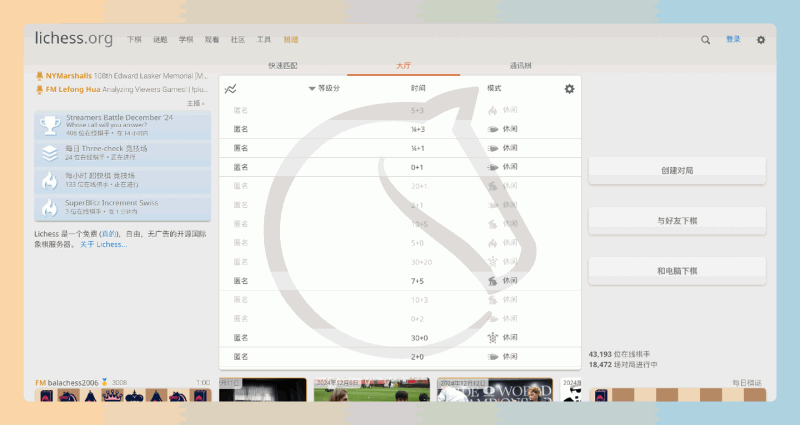Click the rabbit icon in the 7+5 row
Image resolution: width=800 pixels, height=425 pixels.
tap(492, 281)
